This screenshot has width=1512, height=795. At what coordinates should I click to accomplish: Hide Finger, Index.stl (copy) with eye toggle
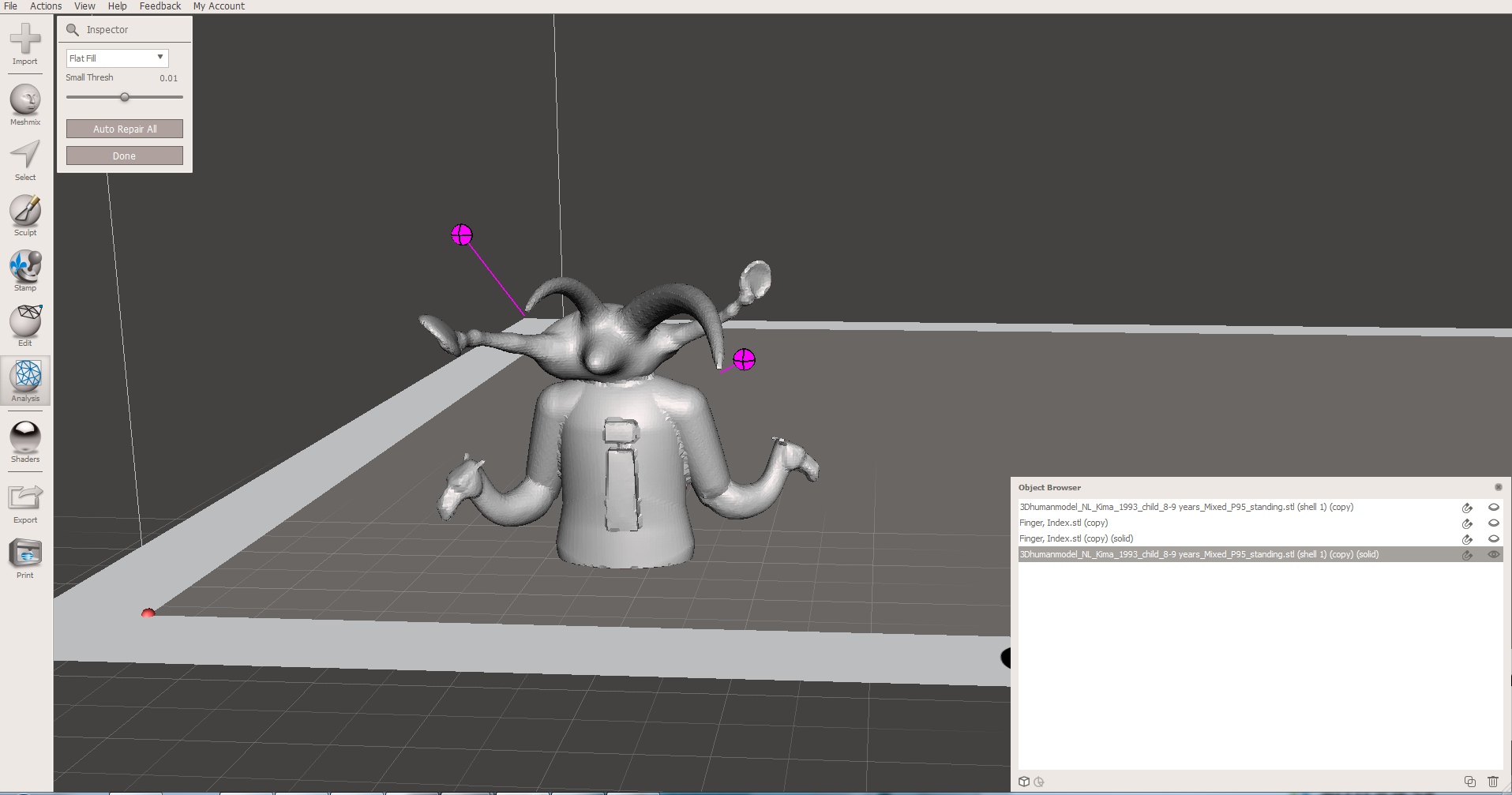click(x=1493, y=523)
